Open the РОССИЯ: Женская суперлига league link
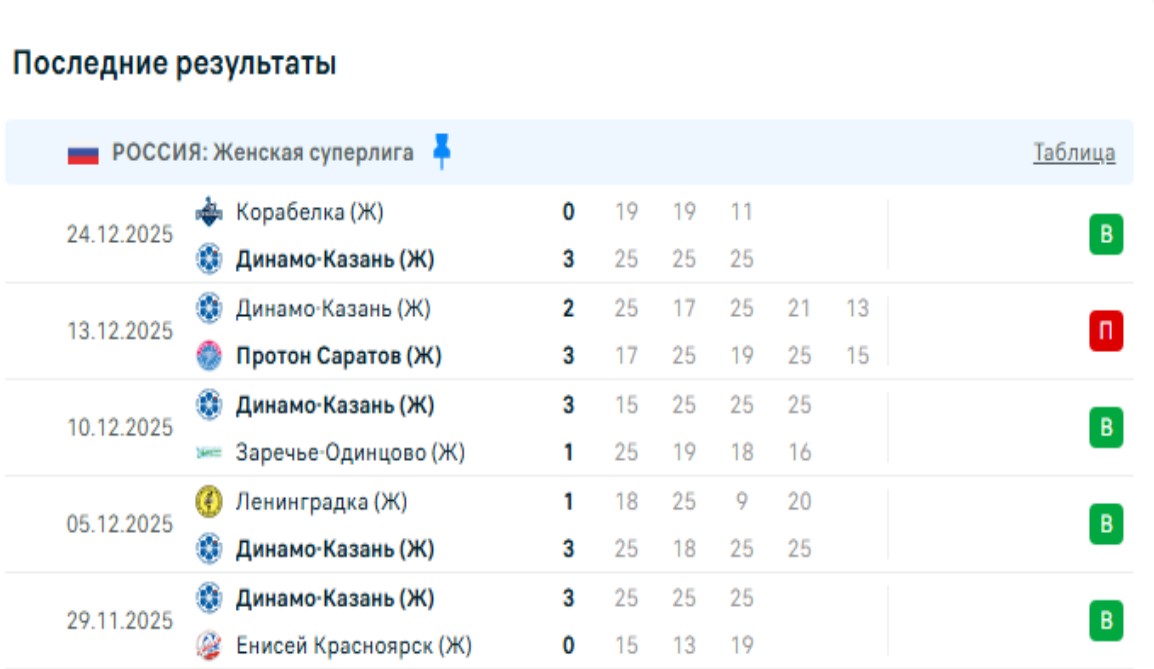Screen dimensions: 1154x669 [x=262, y=153]
